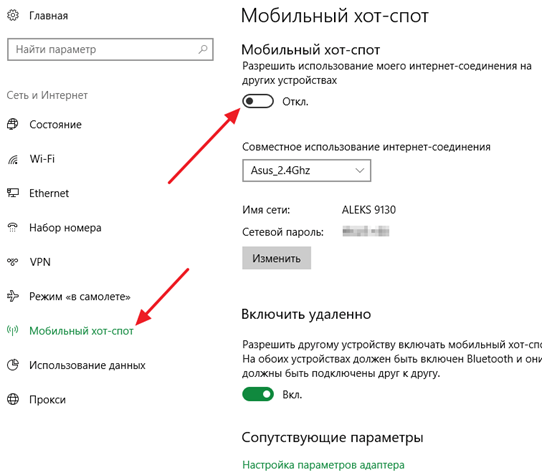This screenshot has width=542, height=475.
Task: Open the Режим «в самолете» section
Action: [x=80, y=297]
